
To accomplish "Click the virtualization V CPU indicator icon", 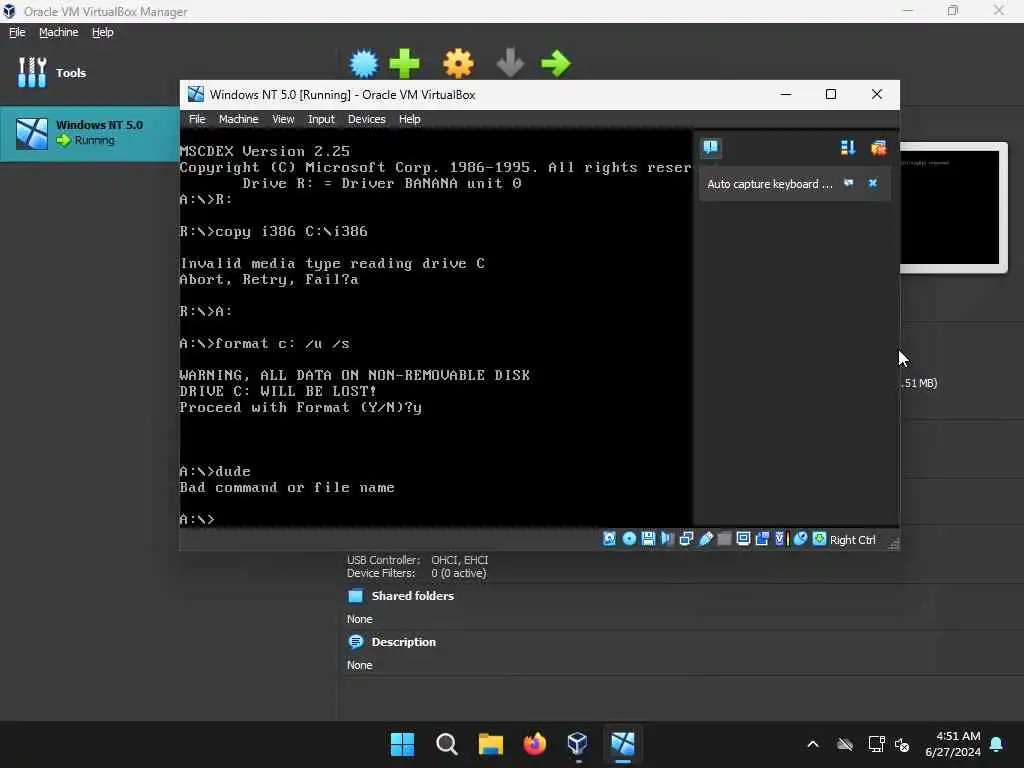I will [x=781, y=539].
